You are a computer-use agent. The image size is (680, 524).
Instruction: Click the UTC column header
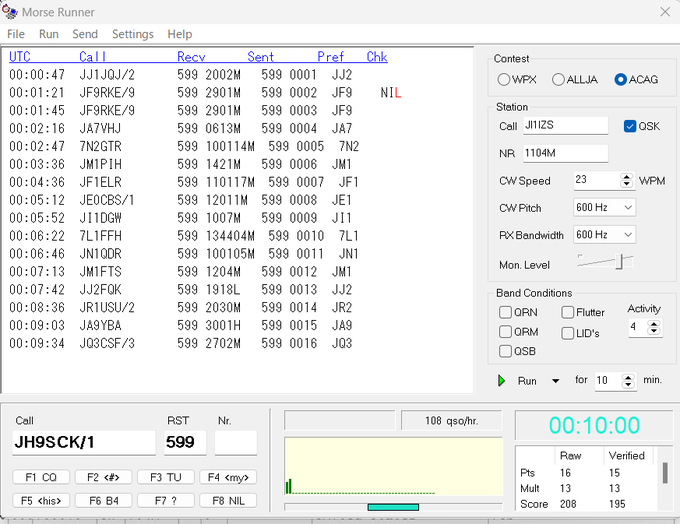20,57
